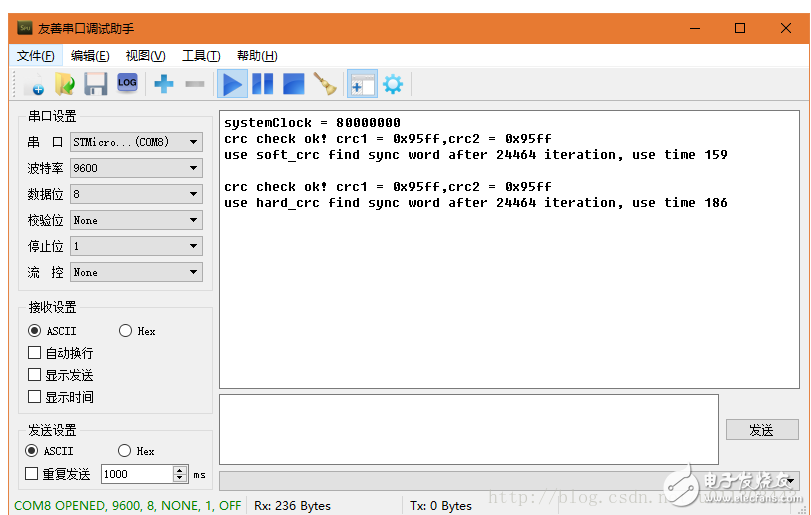Click the new file icon in toolbar
Screen dimensions: 811x515
33,84
